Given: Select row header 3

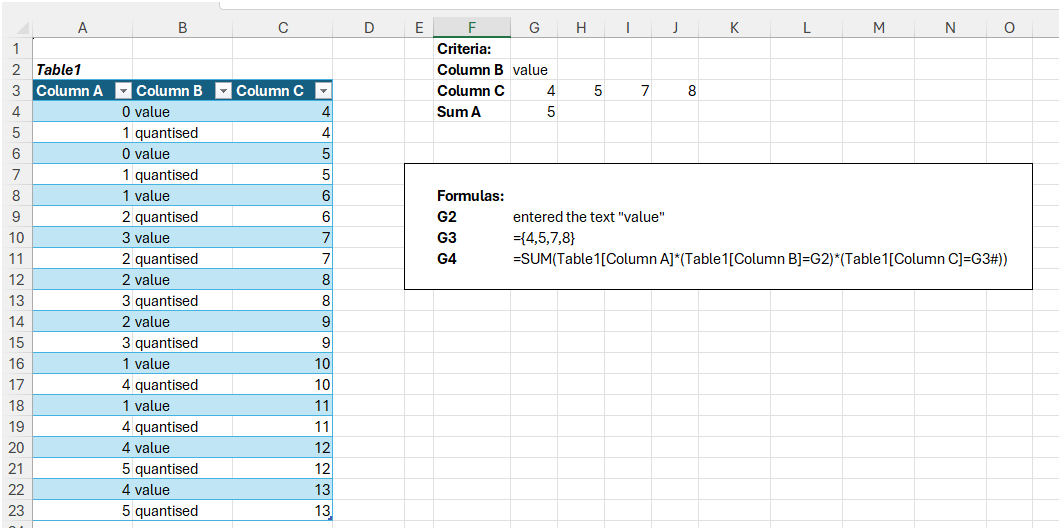Looking at the screenshot, I should pos(16,91).
